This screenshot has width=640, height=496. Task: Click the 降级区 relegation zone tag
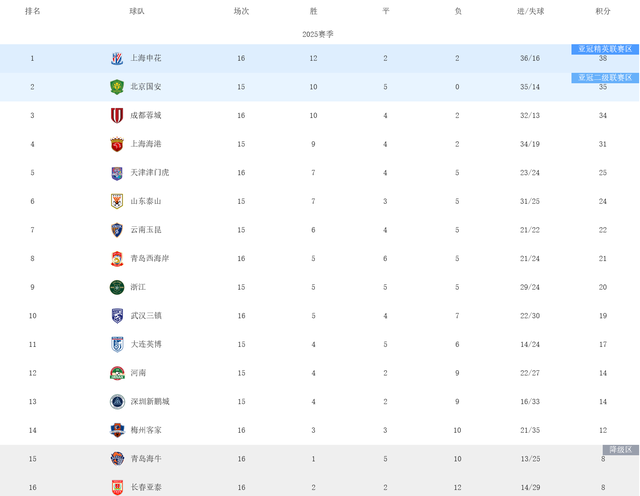point(619,450)
